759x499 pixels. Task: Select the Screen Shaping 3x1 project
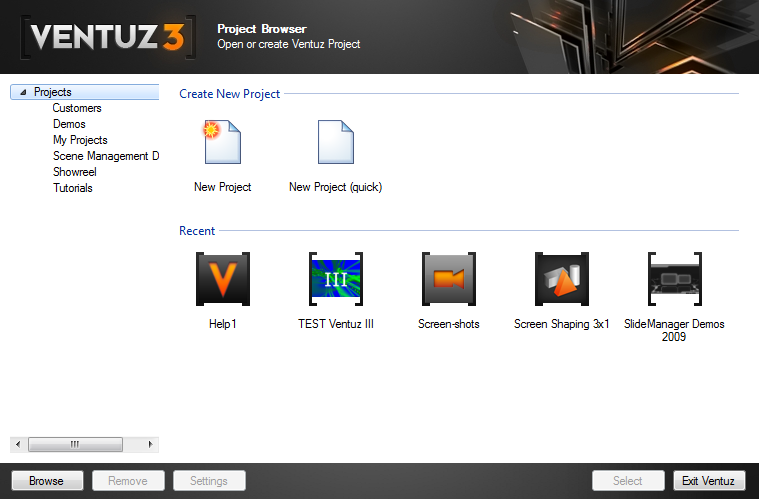(x=561, y=279)
